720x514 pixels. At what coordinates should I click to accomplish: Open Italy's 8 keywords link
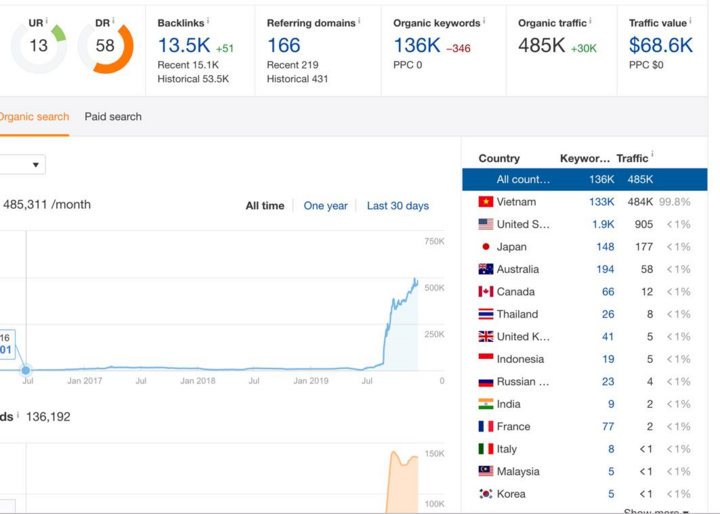click(611, 449)
